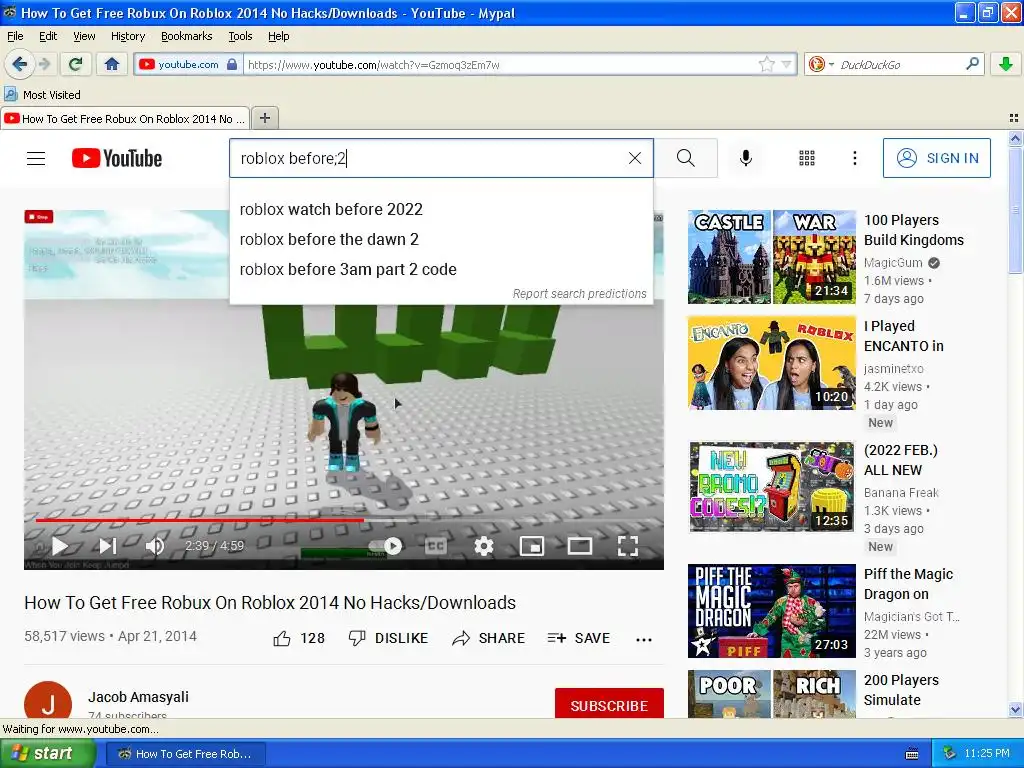Start voice search with the microphone
The height and width of the screenshot is (768, 1024).
pos(746,158)
